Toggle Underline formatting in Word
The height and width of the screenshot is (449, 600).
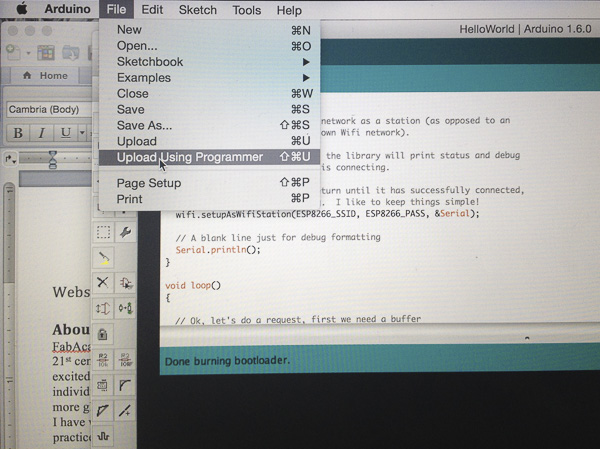point(65,133)
